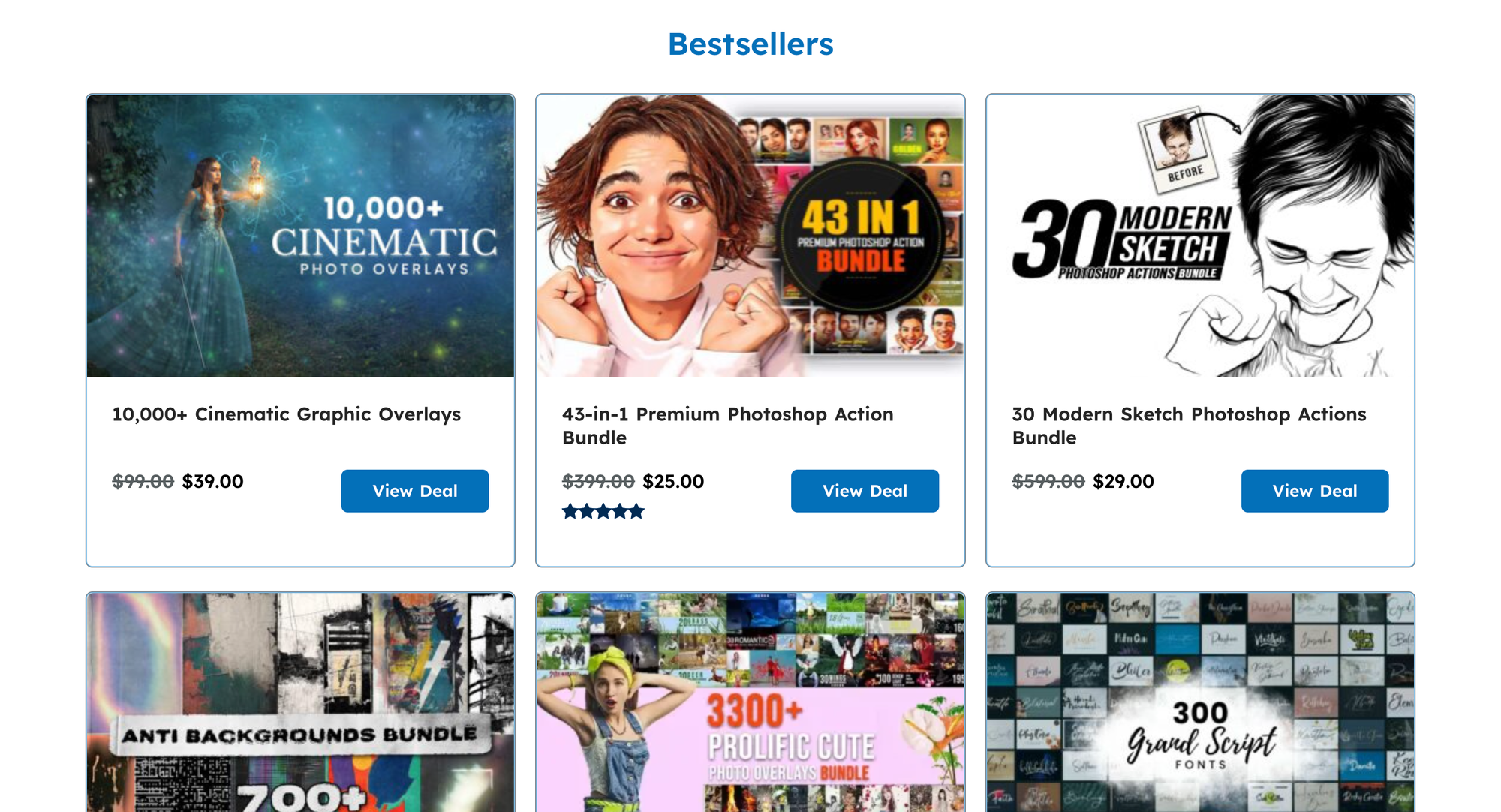Open the 10,000+ Cinematic Graphic Overlays title link

pyautogui.click(x=287, y=414)
